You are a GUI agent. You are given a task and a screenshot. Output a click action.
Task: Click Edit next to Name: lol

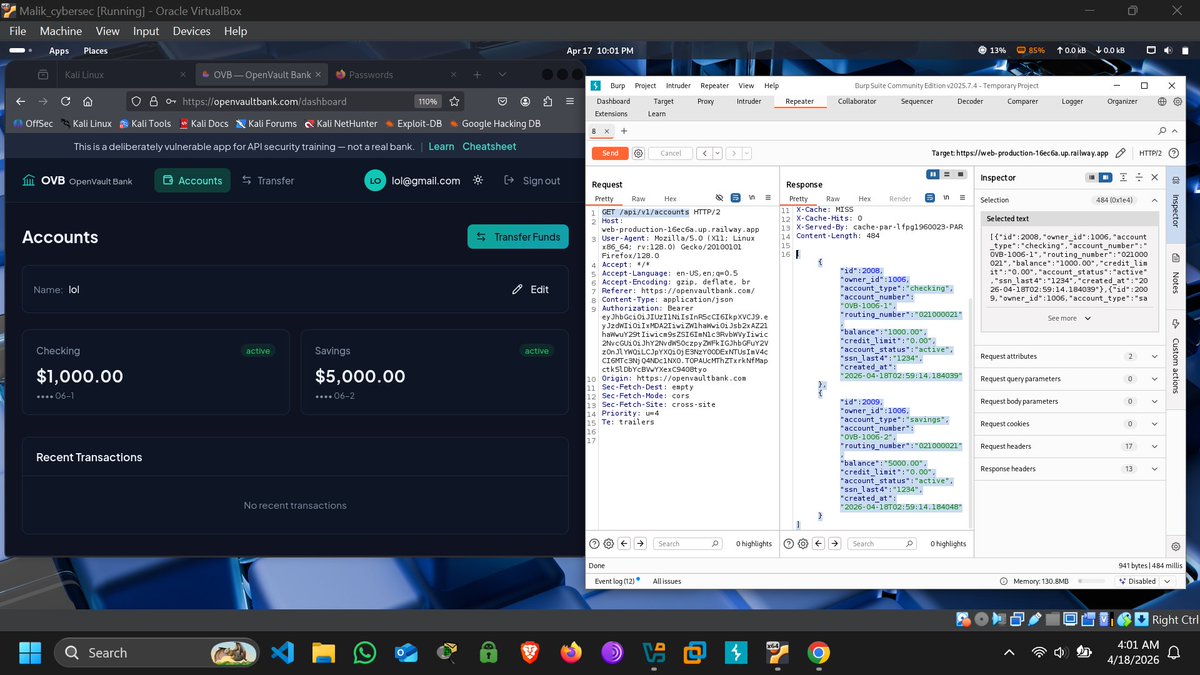[x=530, y=289]
